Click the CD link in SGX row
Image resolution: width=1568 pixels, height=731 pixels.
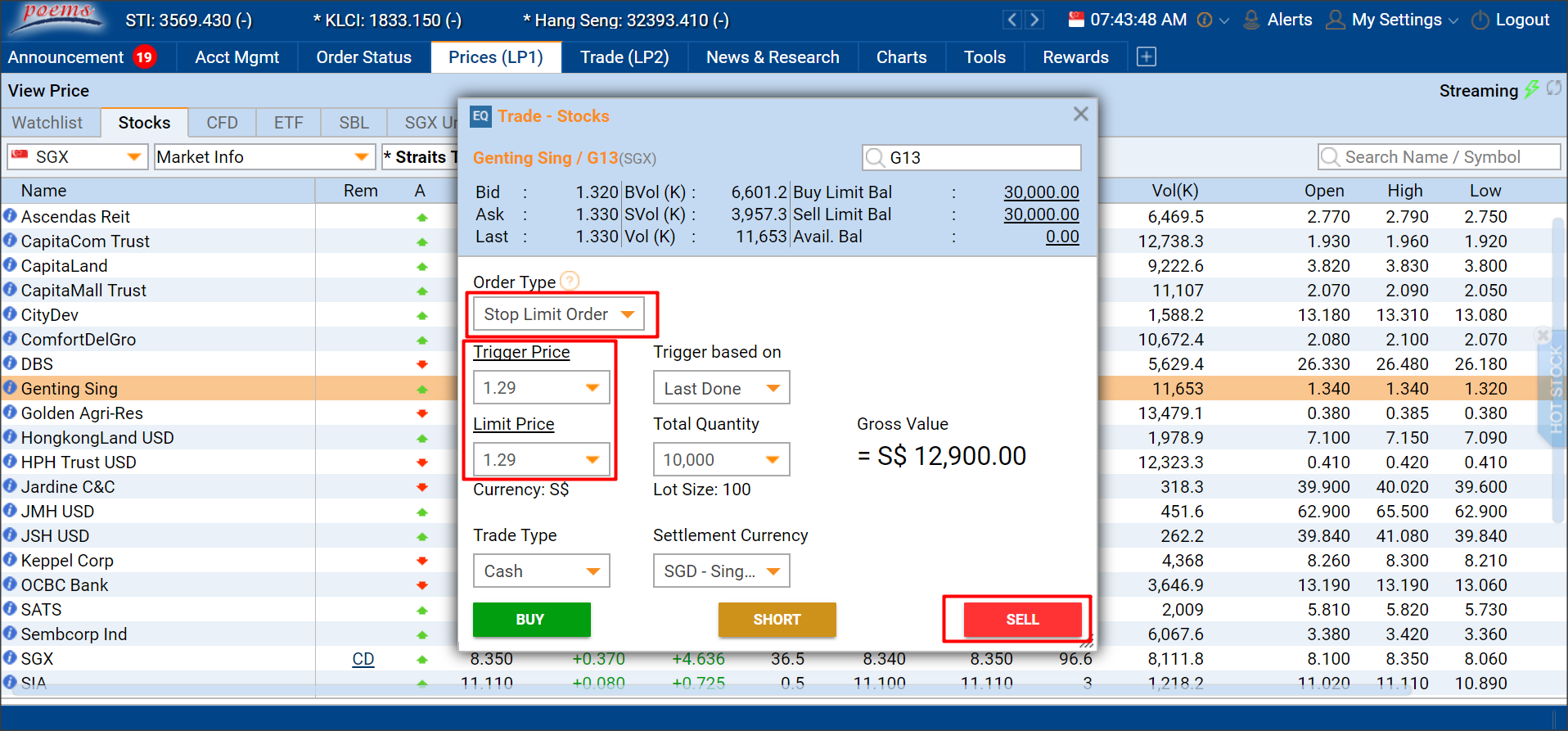[x=363, y=659]
